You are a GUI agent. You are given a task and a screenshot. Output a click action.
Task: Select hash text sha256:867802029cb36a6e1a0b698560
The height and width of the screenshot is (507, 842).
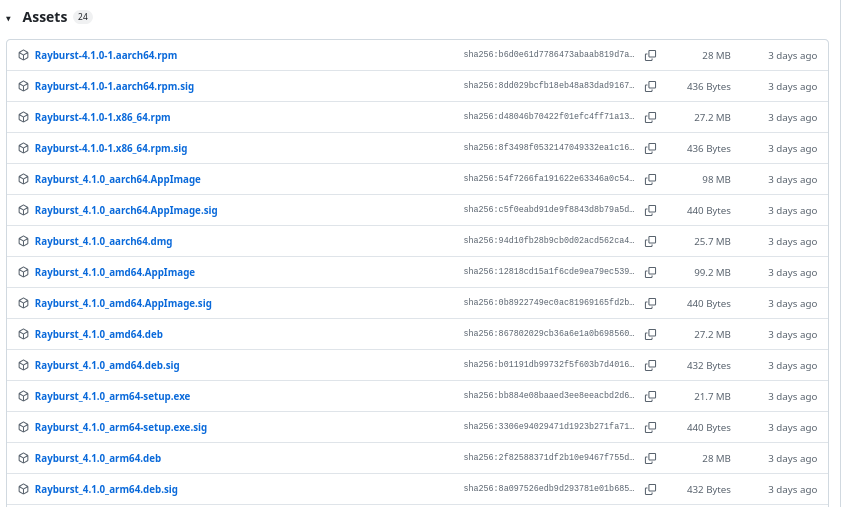pyautogui.click(x=549, y=333)
